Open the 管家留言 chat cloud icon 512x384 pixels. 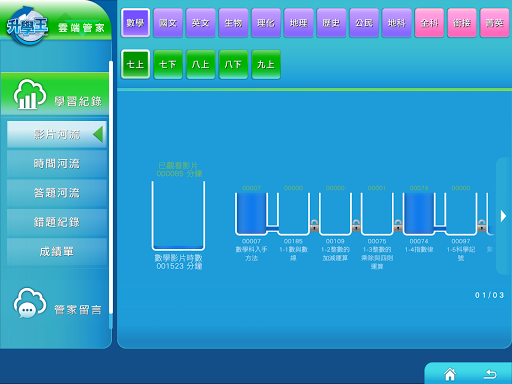click(29, 303)
